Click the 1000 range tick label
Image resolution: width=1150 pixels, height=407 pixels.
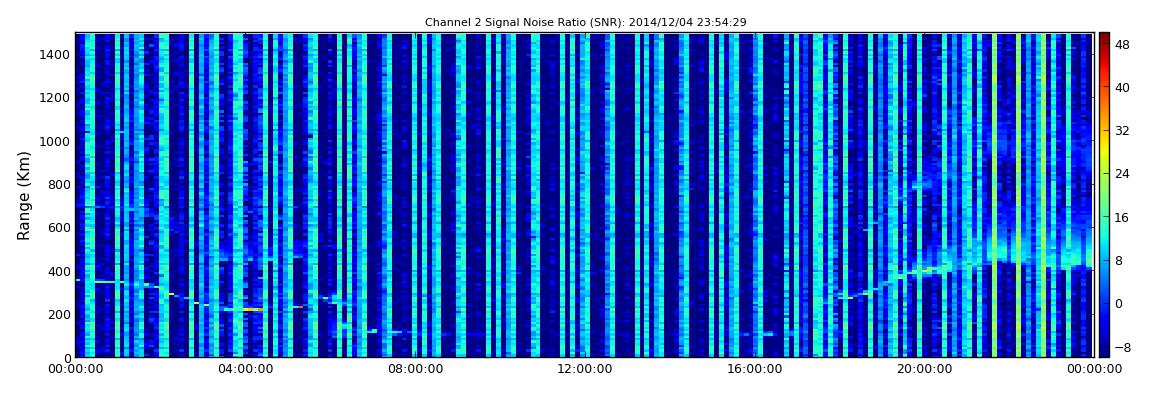55,142
